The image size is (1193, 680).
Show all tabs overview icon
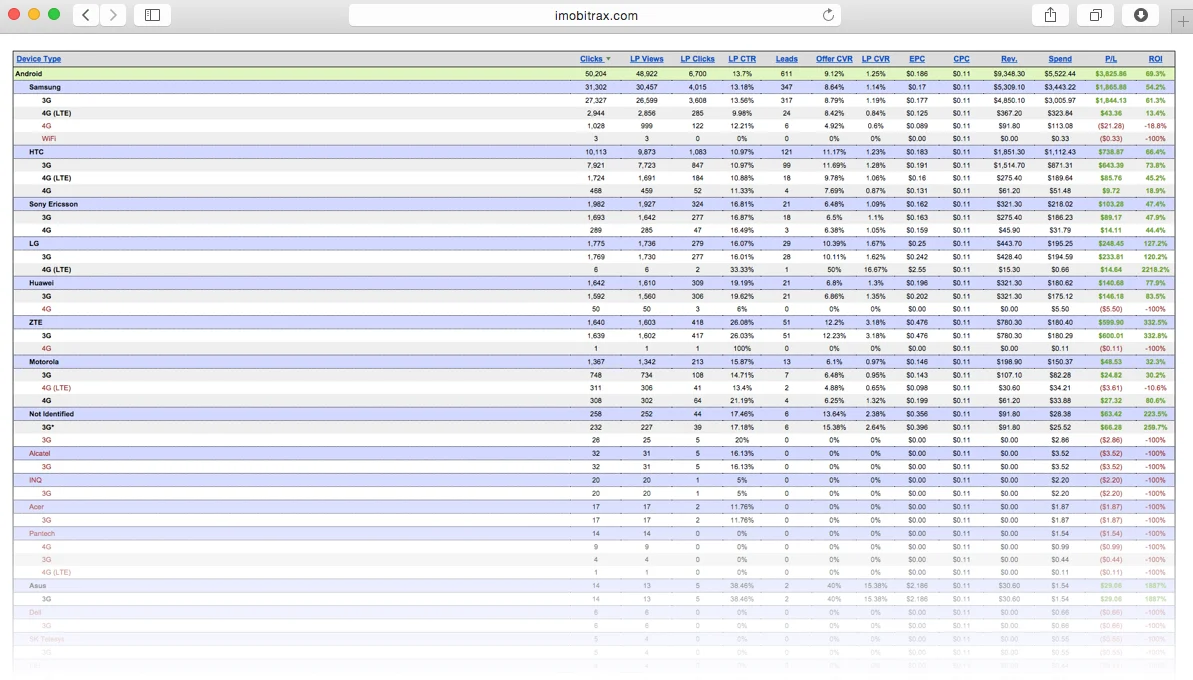coord(1096,14)
